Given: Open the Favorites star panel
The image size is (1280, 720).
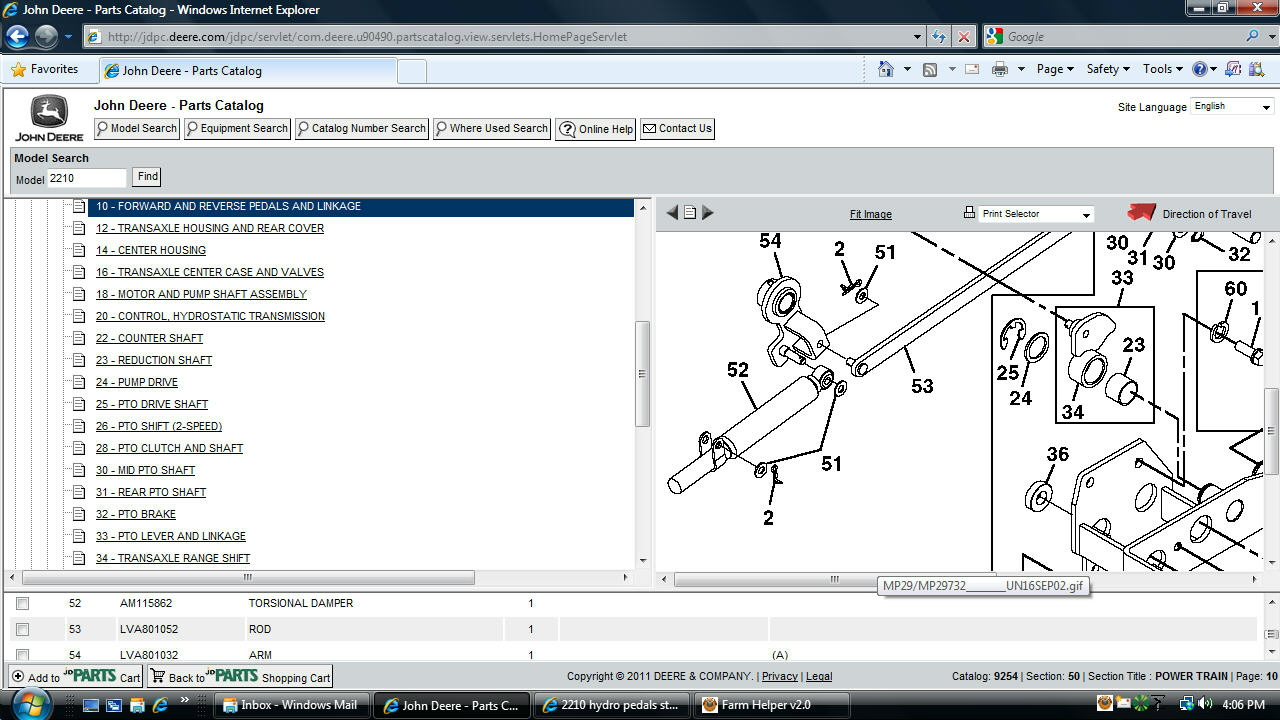Looking at the screenshot, I should pos(44,69).
